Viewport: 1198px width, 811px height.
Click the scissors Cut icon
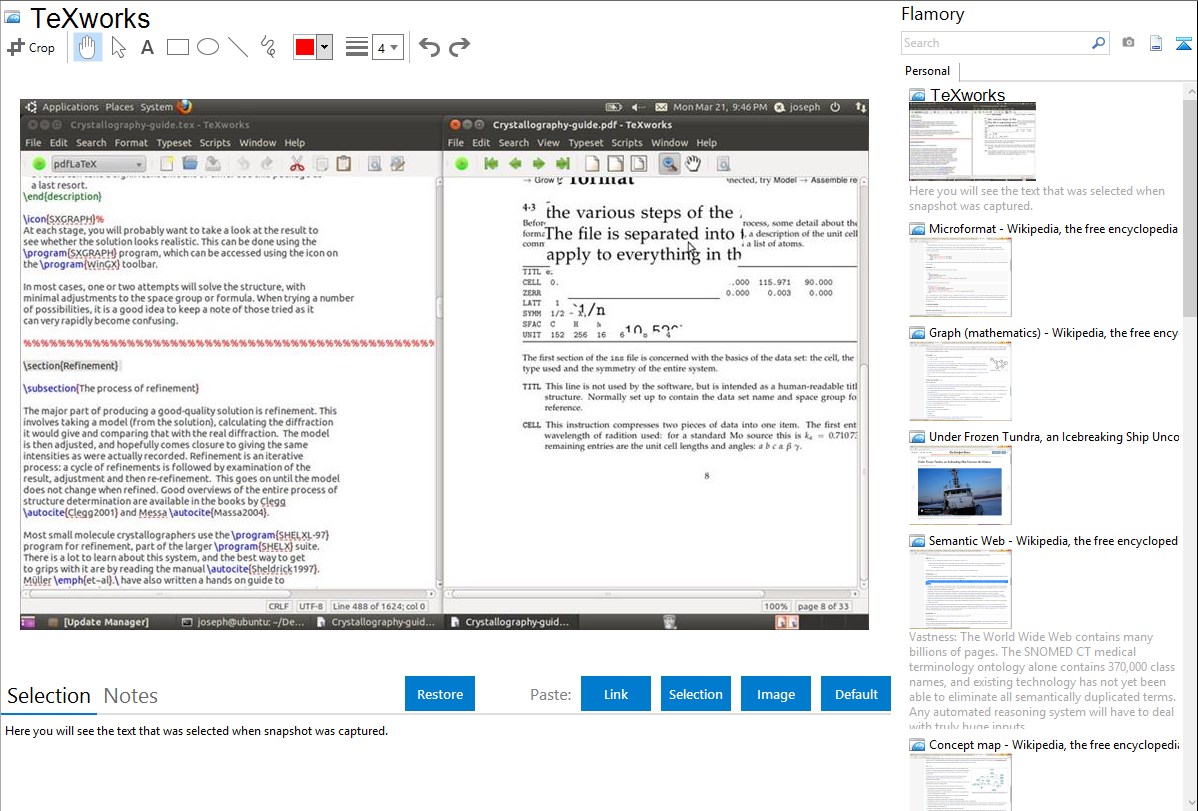tap(297, 164)
